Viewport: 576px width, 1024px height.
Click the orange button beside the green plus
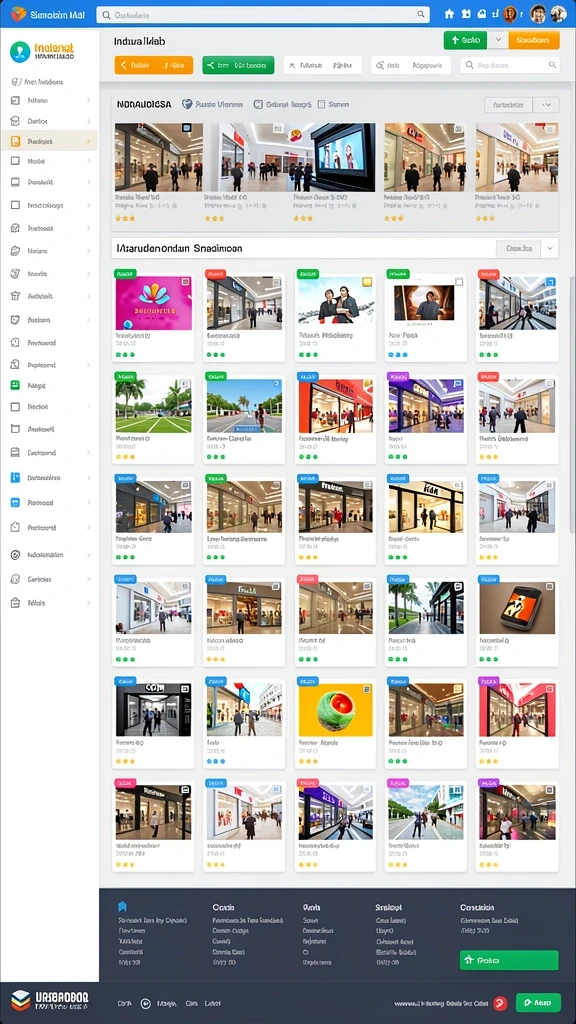coord(534,40)
